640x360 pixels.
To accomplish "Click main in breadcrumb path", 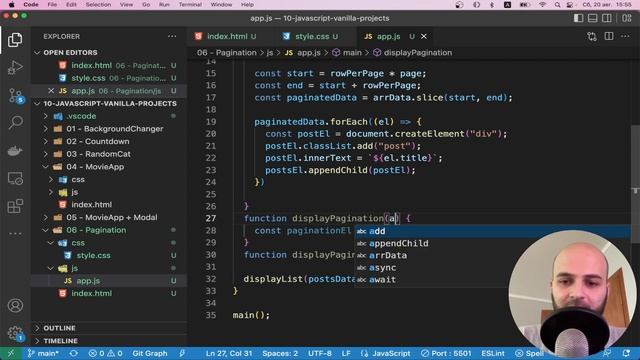I will coord(352,53).
